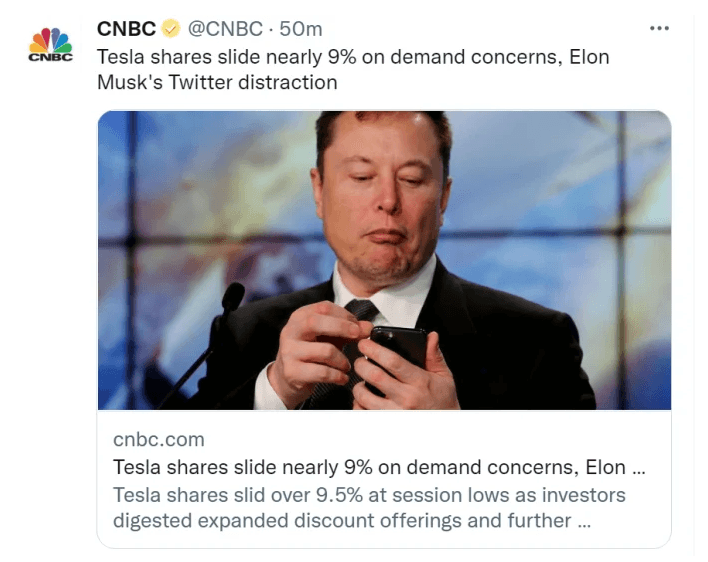Click "Musk's Twitter distraction" line of the tweet
708x562 pixels.
point(217,82)
